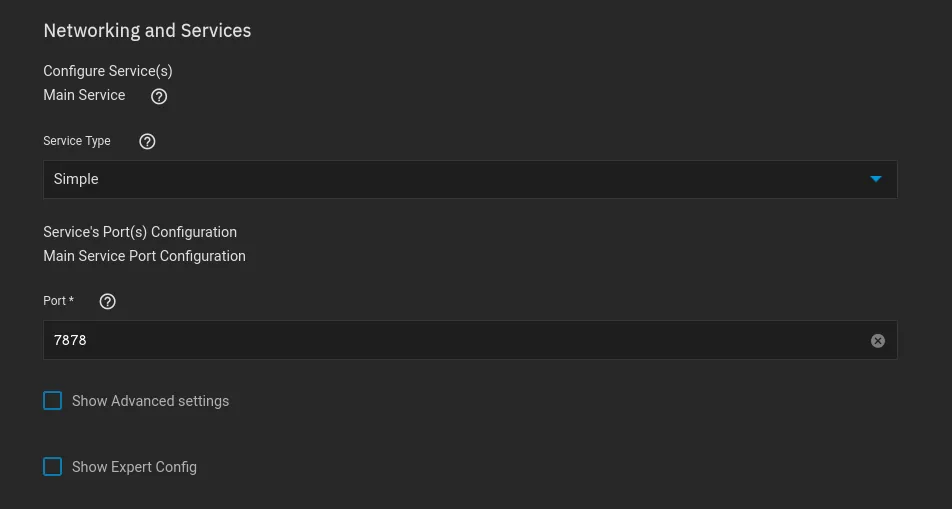The width and height of the screenshot is (952, 509).
Task: Click the 'Main Service' label
Action: [x=84, y=95]
